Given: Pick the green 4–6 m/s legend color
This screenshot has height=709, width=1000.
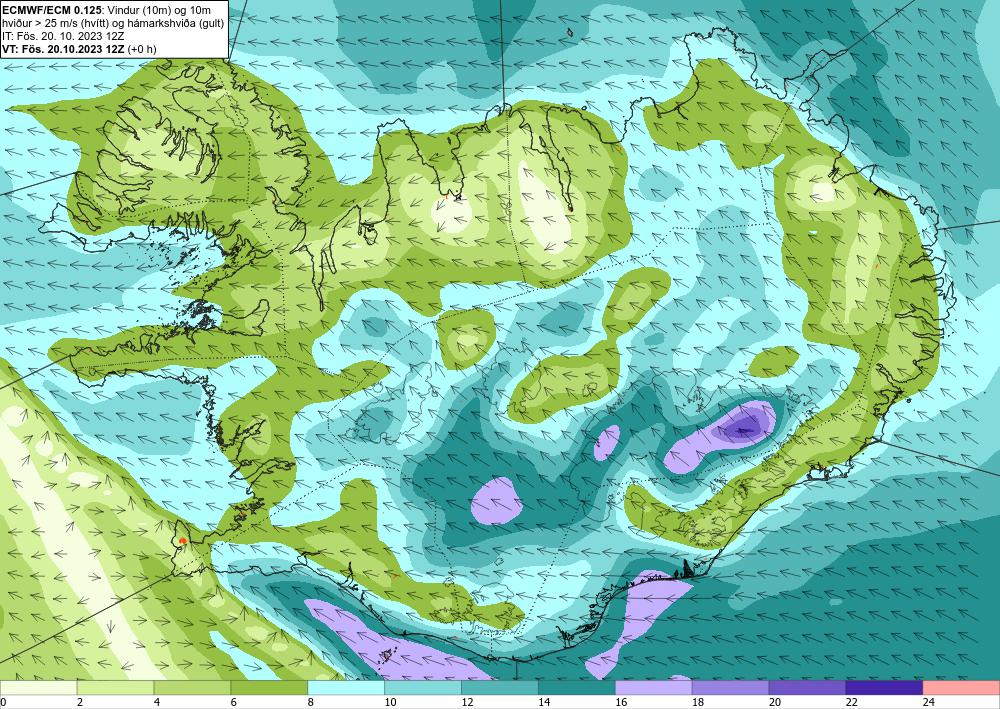Looking at the screenshot, I should click(192, 688).
